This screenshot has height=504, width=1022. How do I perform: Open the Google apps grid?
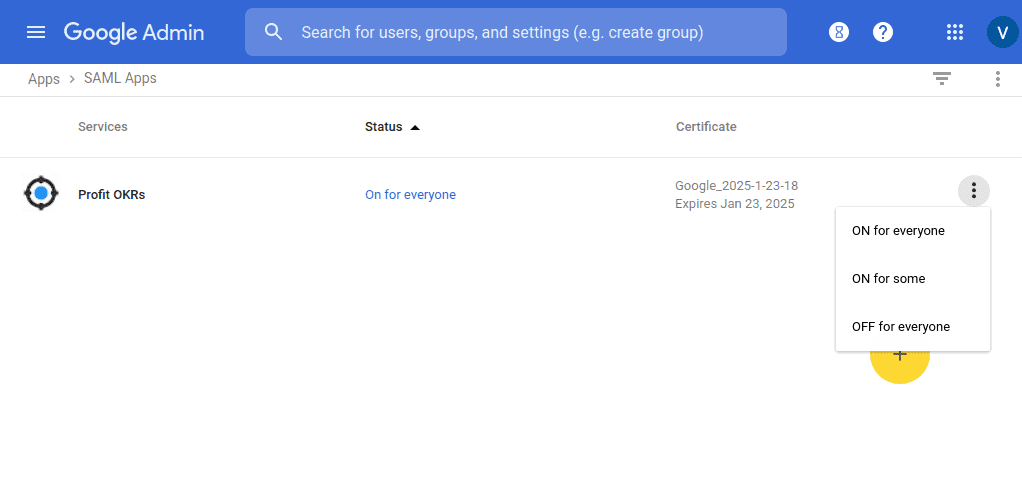click(954, 32)
